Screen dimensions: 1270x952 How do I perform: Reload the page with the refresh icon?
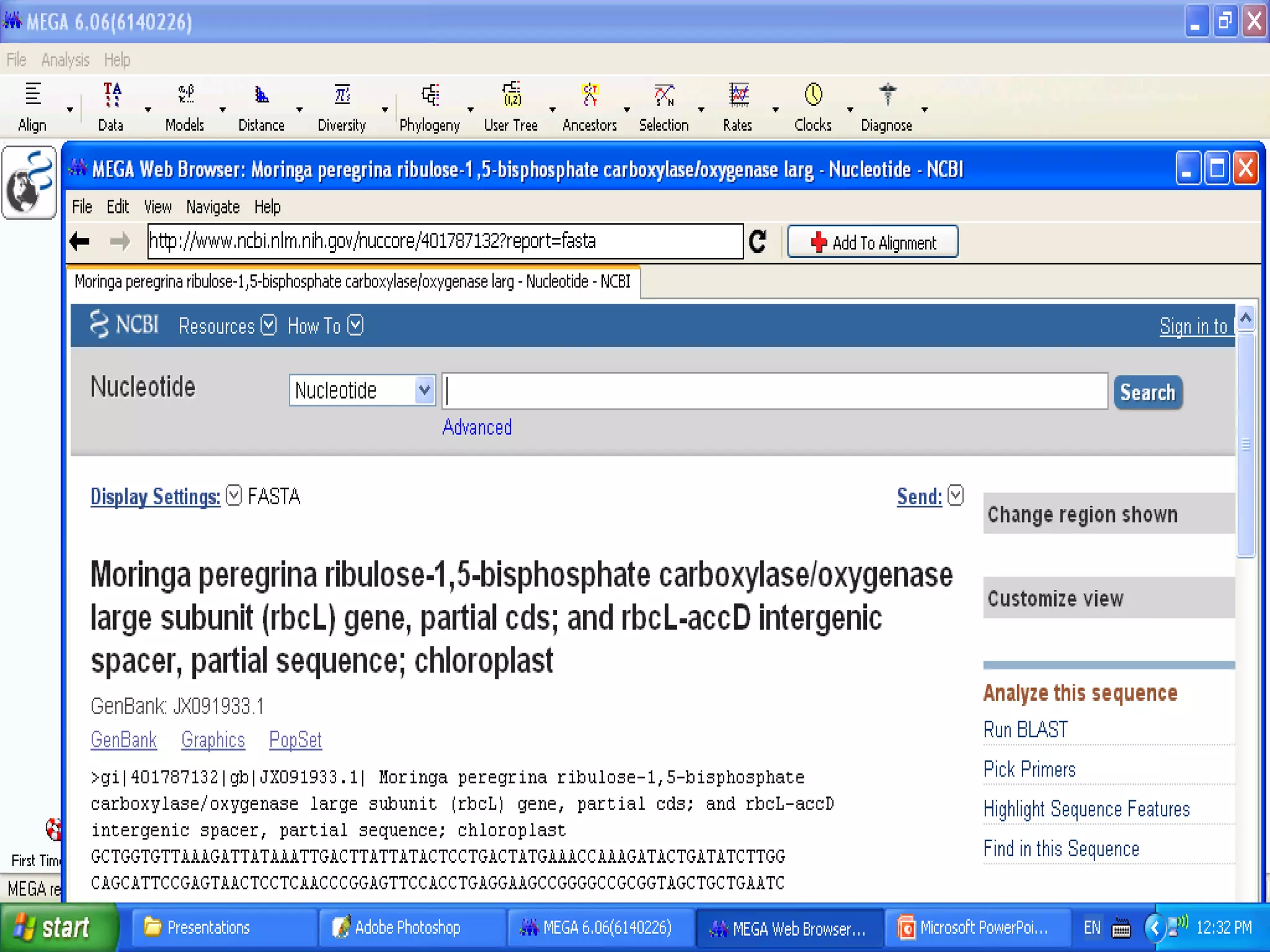pos(758,241)
